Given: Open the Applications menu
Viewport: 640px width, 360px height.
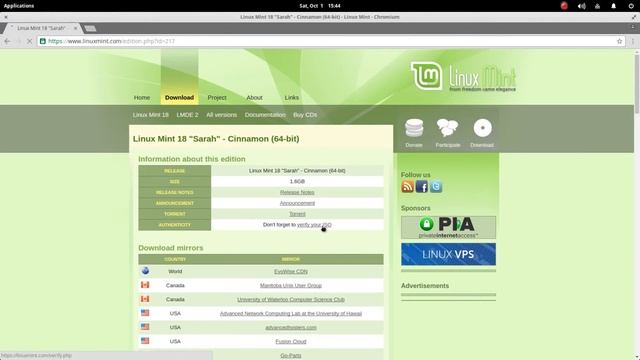Looking at the screenshot, I should point(19,6).
